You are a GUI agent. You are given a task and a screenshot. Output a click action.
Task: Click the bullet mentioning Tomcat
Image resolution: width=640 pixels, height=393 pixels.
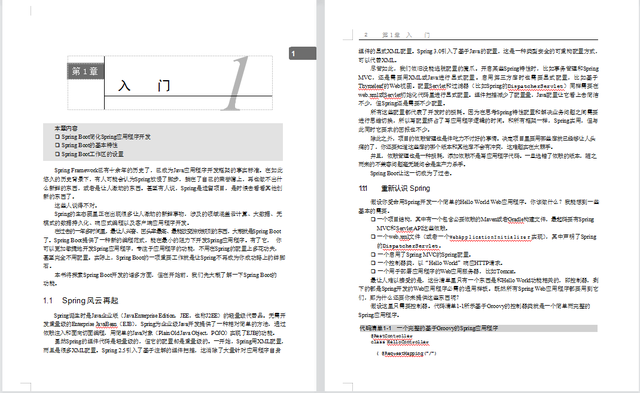[x=443, y=271]
